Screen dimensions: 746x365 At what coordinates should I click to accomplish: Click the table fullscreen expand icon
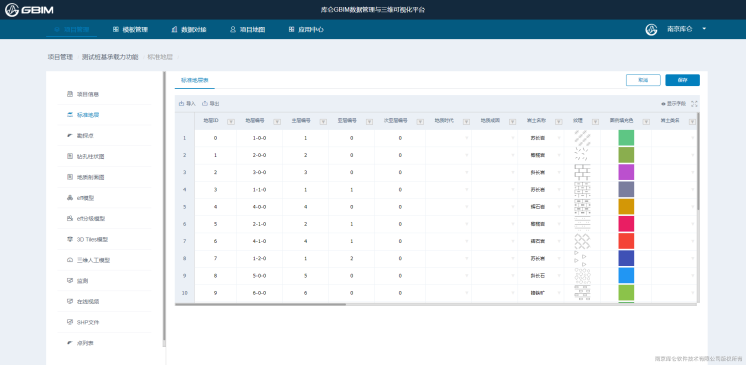click(694, 103)
